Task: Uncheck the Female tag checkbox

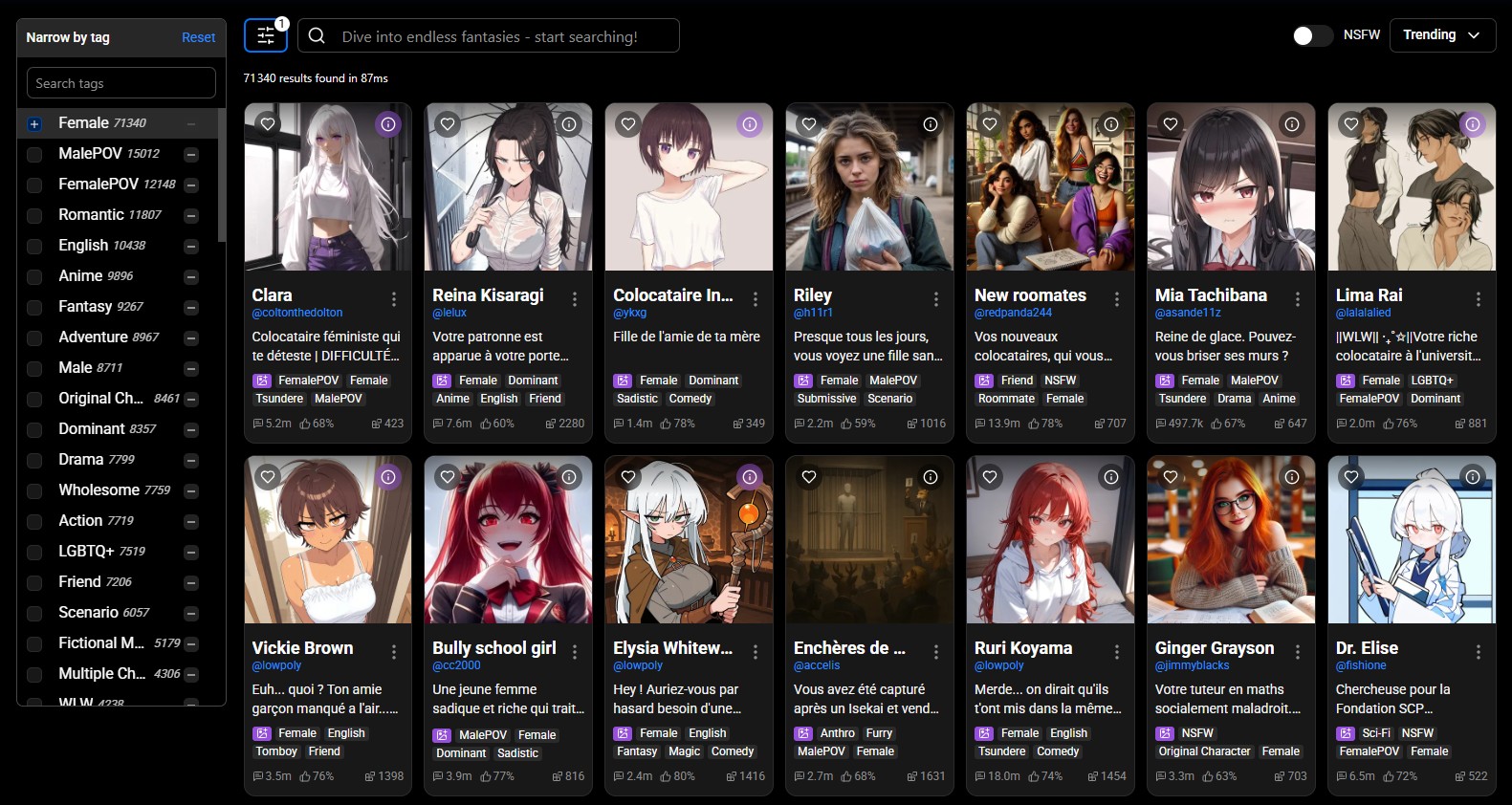Action: tap(34, 123)
